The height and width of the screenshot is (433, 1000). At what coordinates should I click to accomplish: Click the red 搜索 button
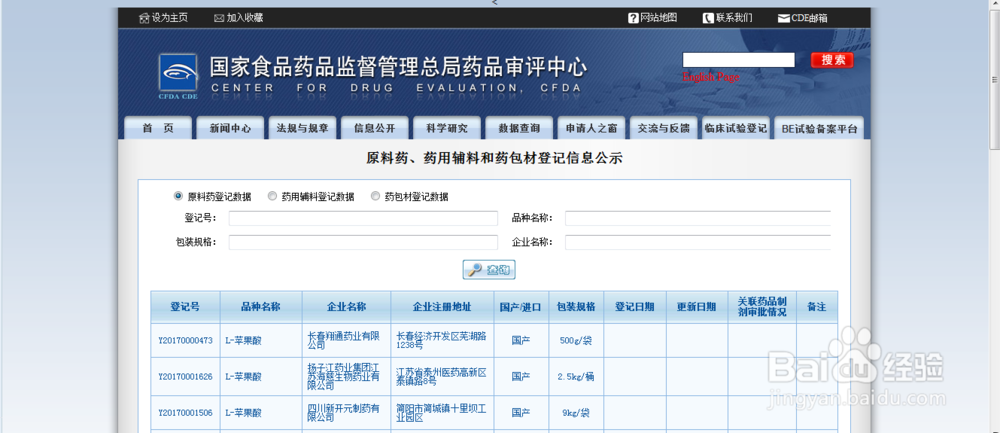(832, 60)
